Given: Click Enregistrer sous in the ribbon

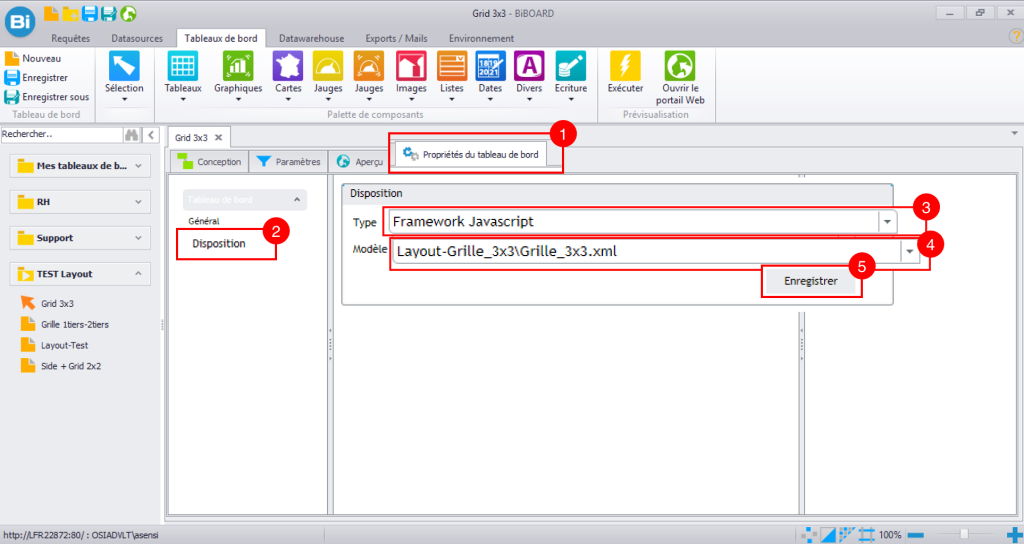Looking at the screenshot, I should [48, 97].
